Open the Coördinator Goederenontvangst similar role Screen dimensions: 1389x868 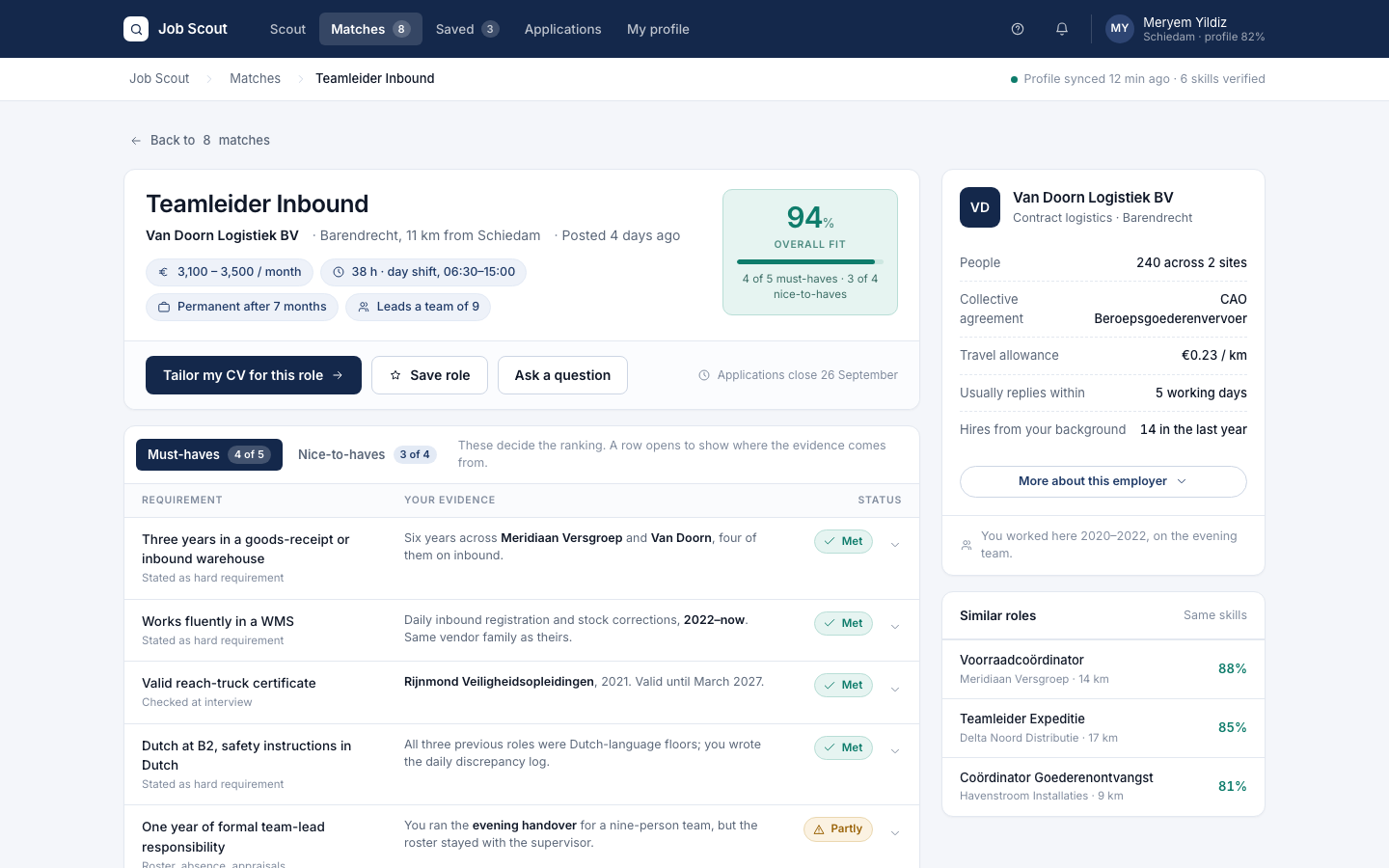coord(1103,787)
